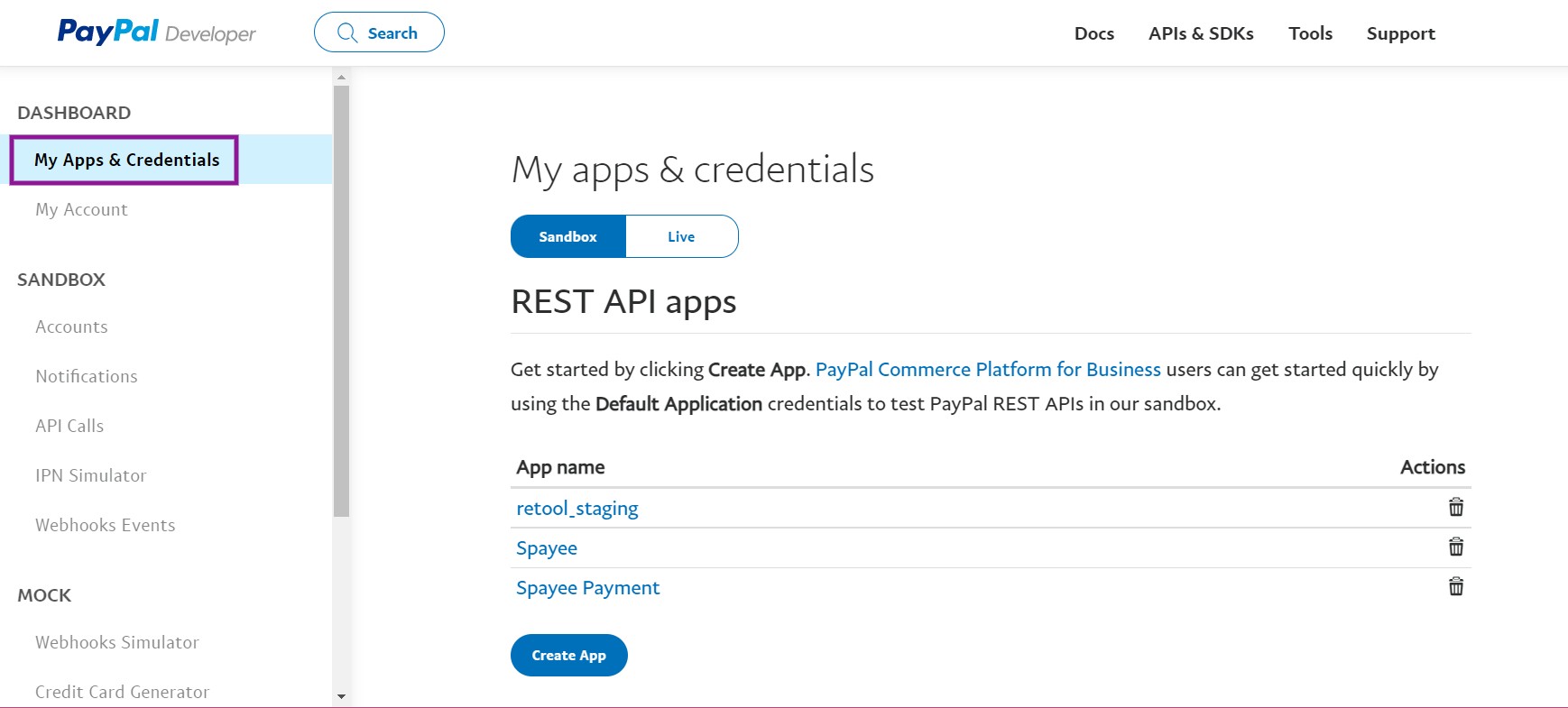1568x708 pixels.
Task: Open the Search box in header
Action: click(379, 32)
